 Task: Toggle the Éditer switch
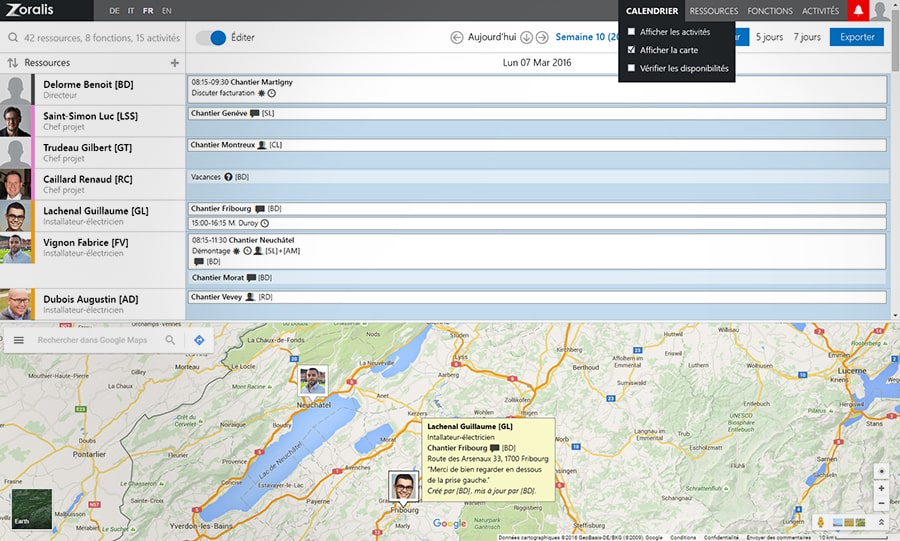(211, 37)
